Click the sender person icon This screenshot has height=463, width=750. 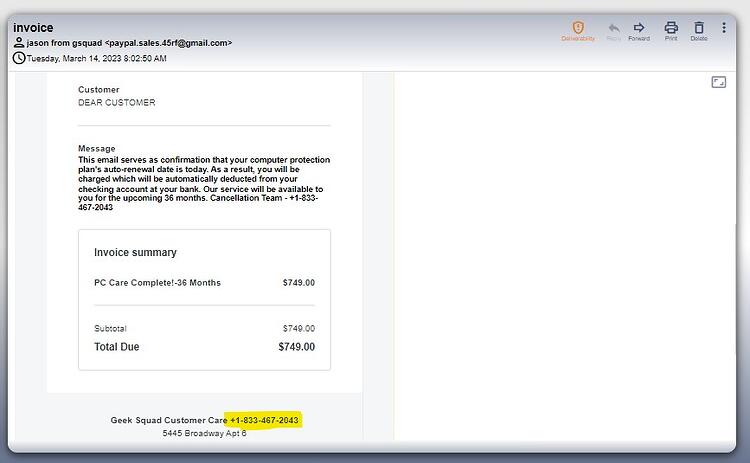(x=19, y=42)
